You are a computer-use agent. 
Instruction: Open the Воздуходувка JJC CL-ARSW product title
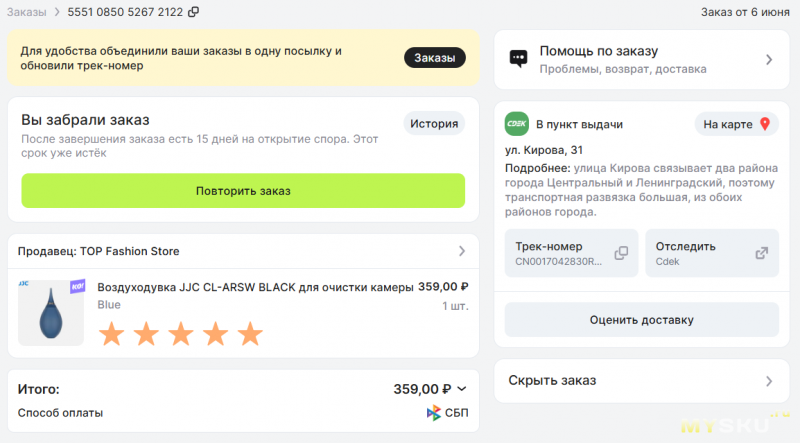tap(255, 287)
